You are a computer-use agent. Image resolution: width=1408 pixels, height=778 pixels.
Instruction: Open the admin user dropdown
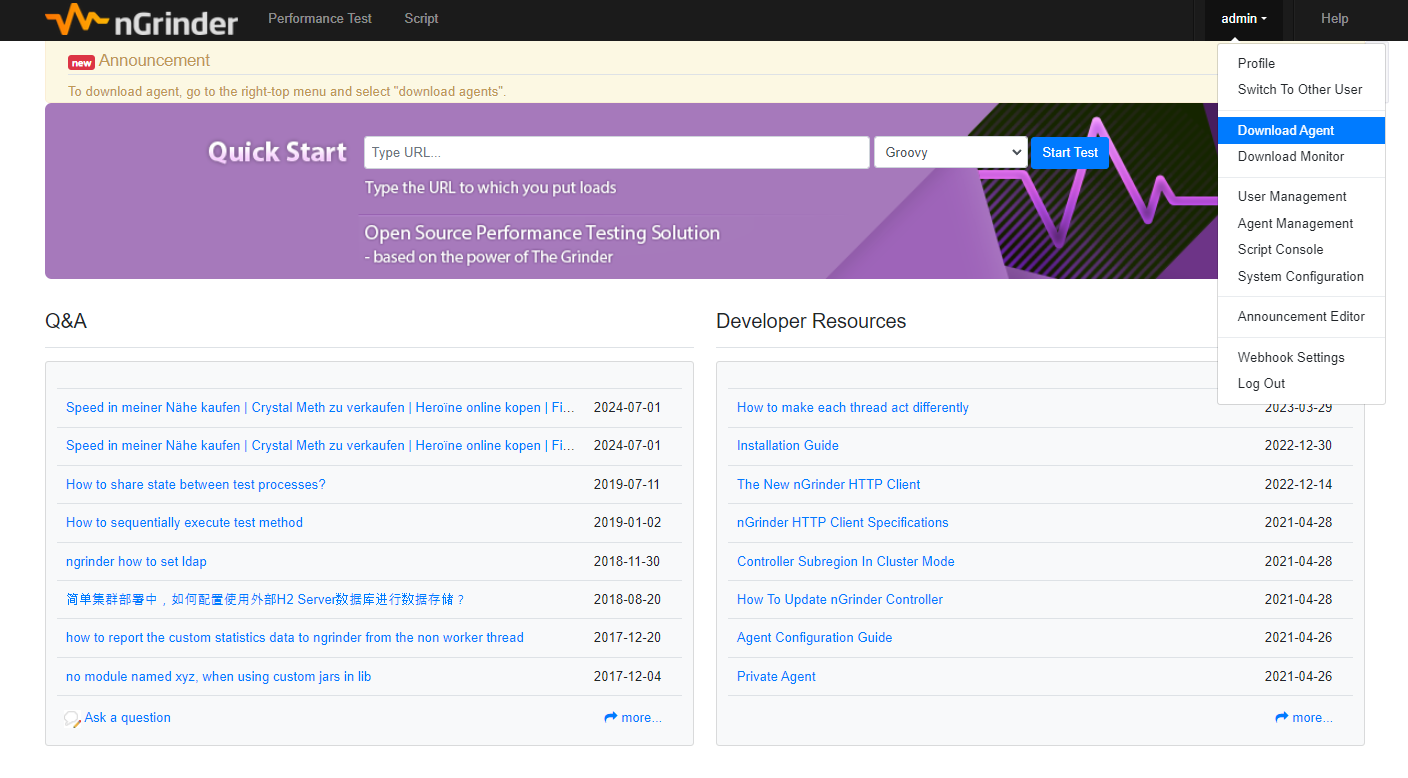point(1244,19)
